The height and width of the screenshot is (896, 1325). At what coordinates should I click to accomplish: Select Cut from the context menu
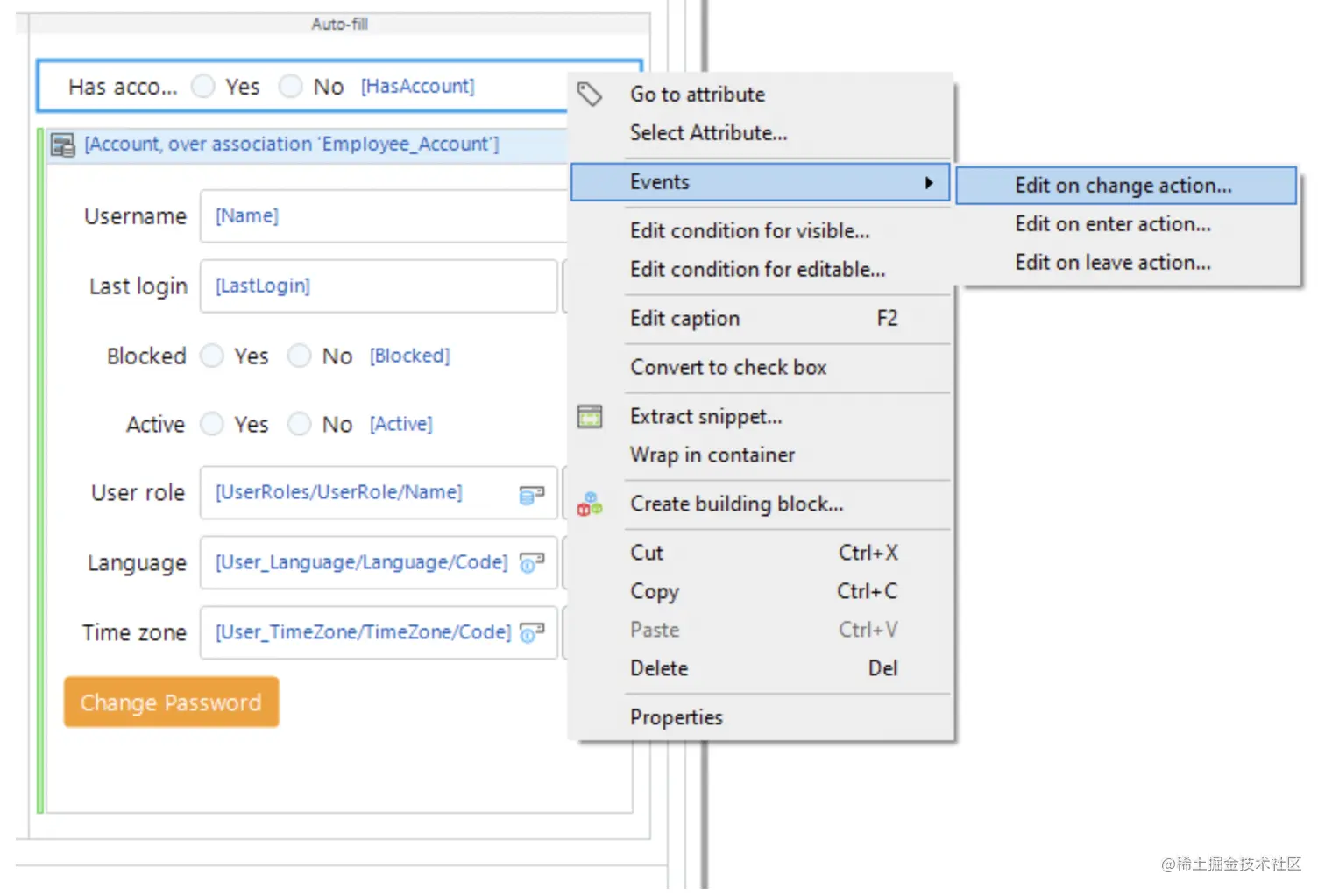[761, 554]
